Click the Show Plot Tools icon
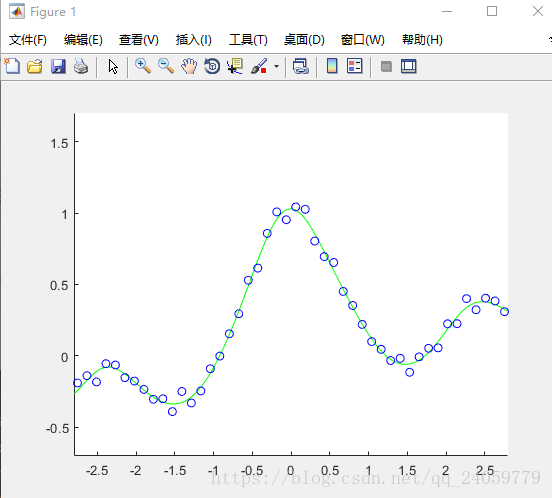Viewport: 552px width, 498px height. click(x=409, y=66)
